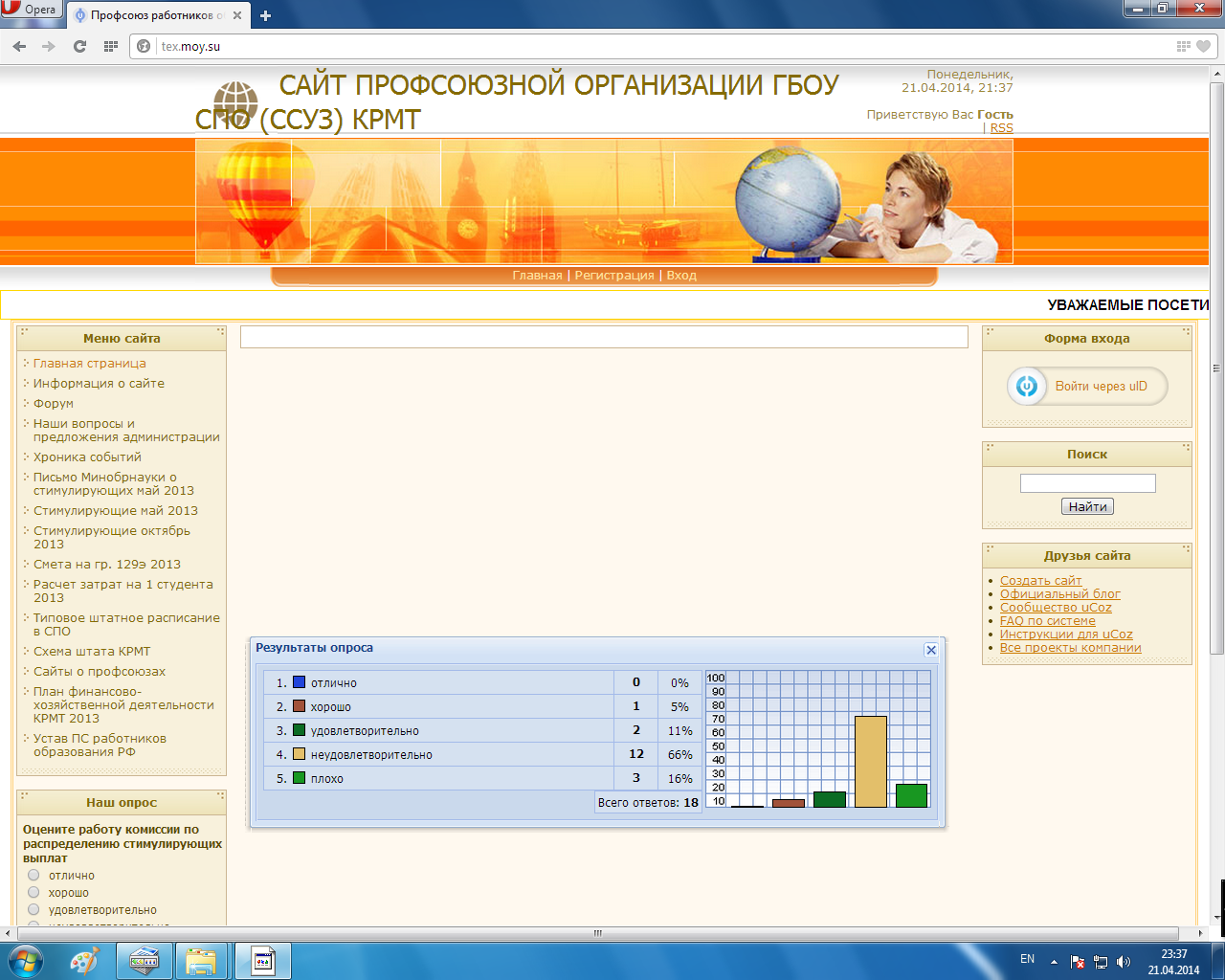Click the globe logo beside site title
Screen dimensions: 1225x980
click(x=235, y=103)
